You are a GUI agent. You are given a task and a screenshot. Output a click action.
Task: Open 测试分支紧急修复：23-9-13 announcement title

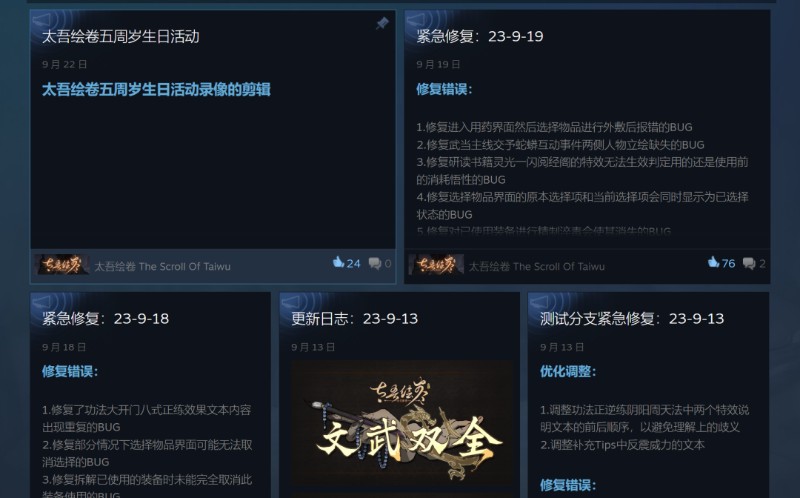pyautogui.click(x=632, y=319)
